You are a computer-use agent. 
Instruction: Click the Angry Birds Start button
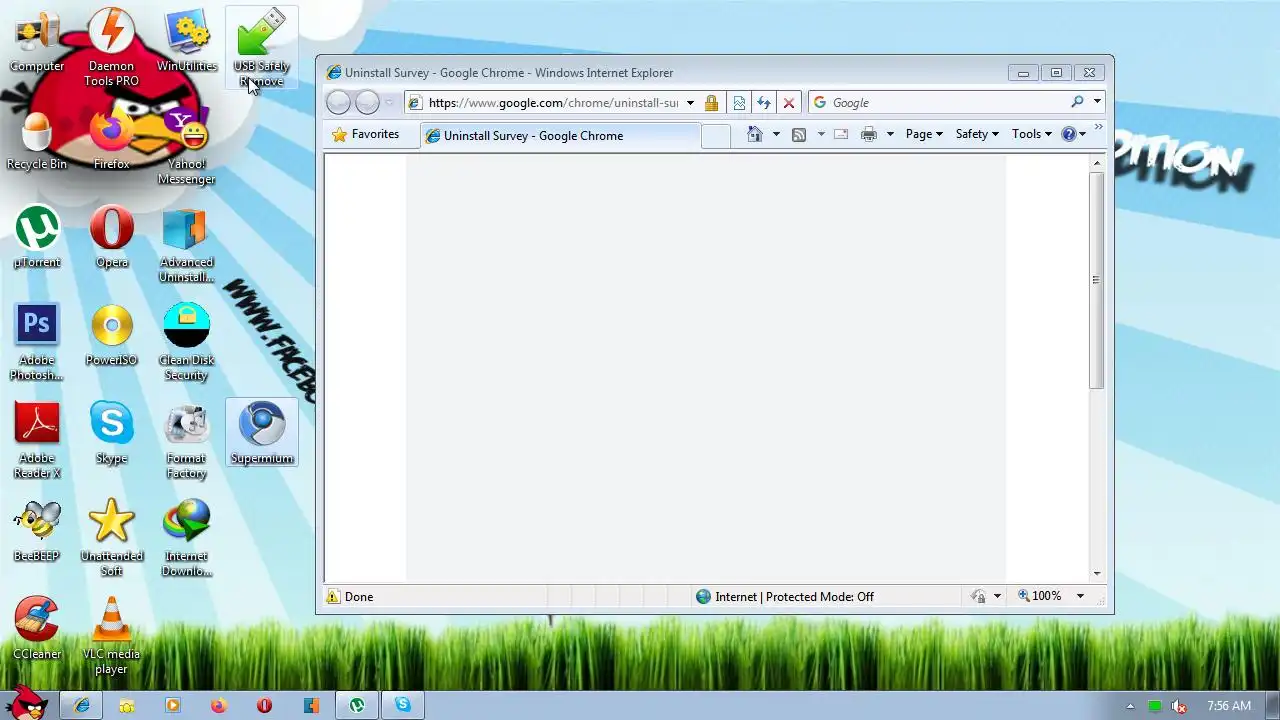click(26, 702)
